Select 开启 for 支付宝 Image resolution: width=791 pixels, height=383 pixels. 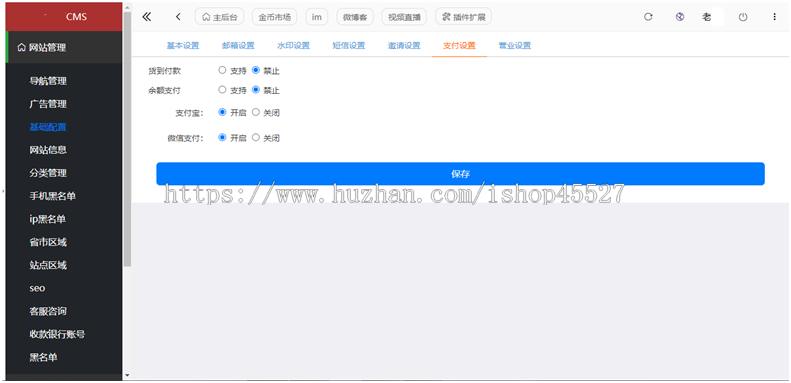pyautogui.click(x=222, y=113)
